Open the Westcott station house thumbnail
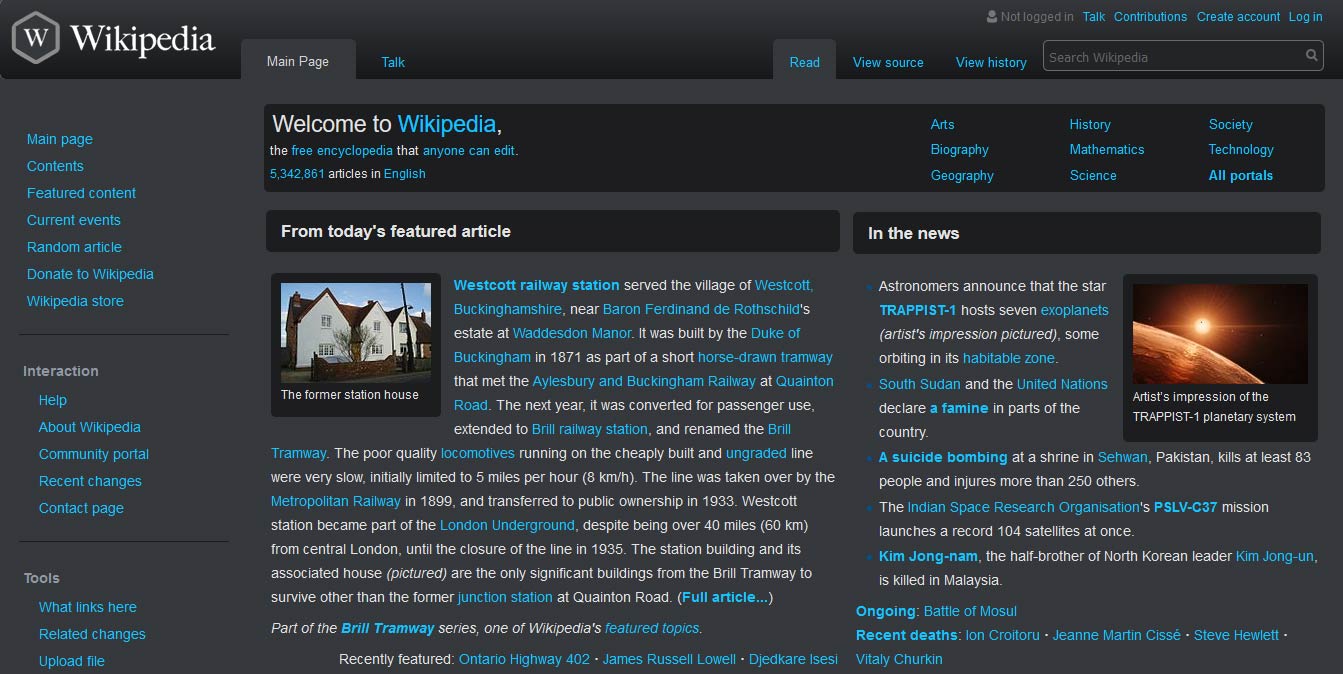 [355, 333]
